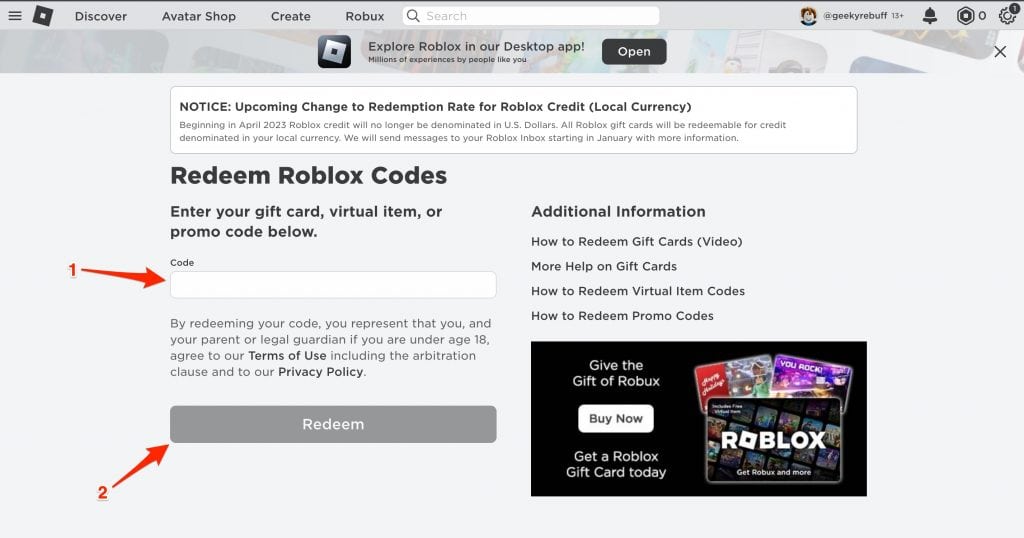Click the Robux balance icon
The height and width of the screenshot is (538, 1024).
point(965,16)
